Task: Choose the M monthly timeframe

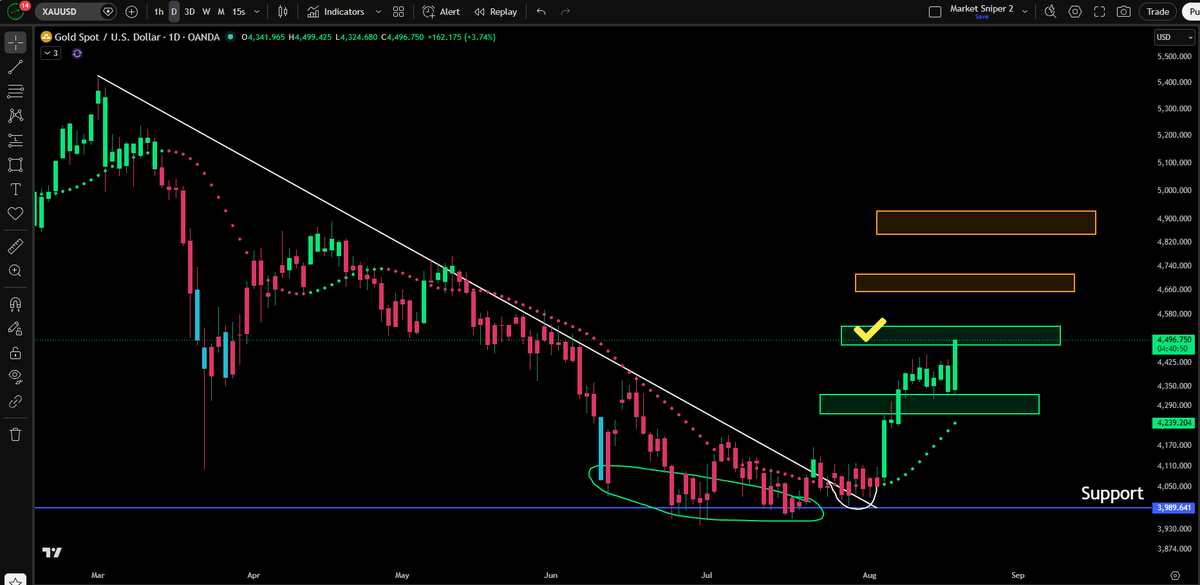Action: (x=220, y=12)
